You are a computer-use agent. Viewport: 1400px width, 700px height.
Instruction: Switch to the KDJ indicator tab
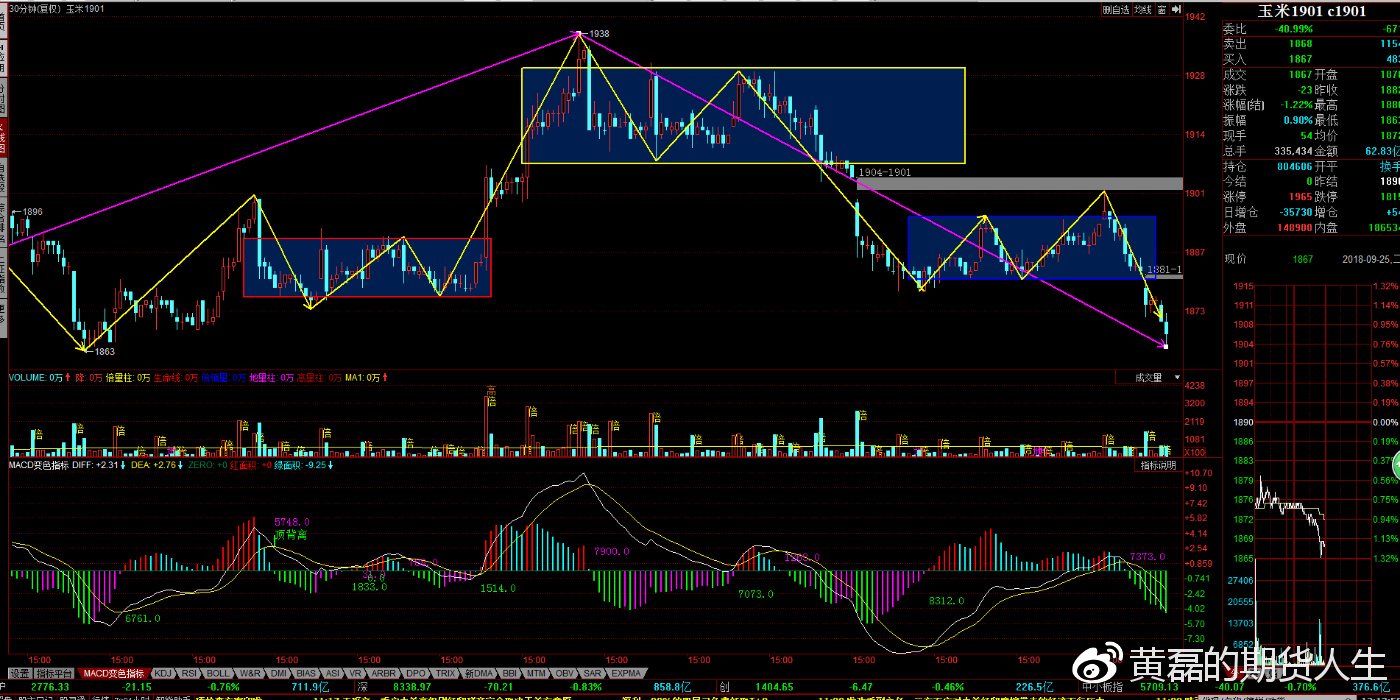click(163, 674)
